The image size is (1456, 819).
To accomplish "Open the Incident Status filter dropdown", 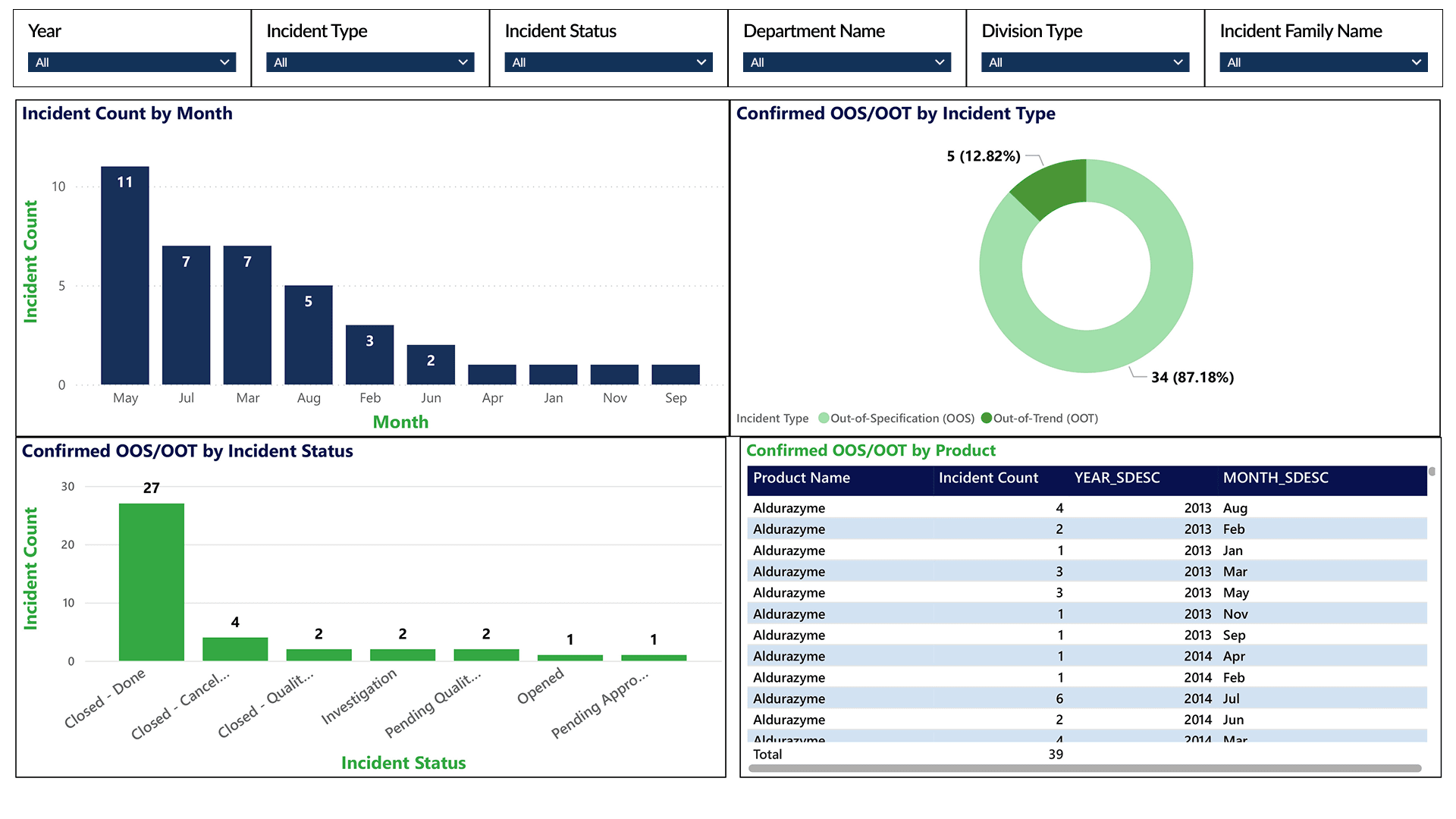I will coord(608,62).
